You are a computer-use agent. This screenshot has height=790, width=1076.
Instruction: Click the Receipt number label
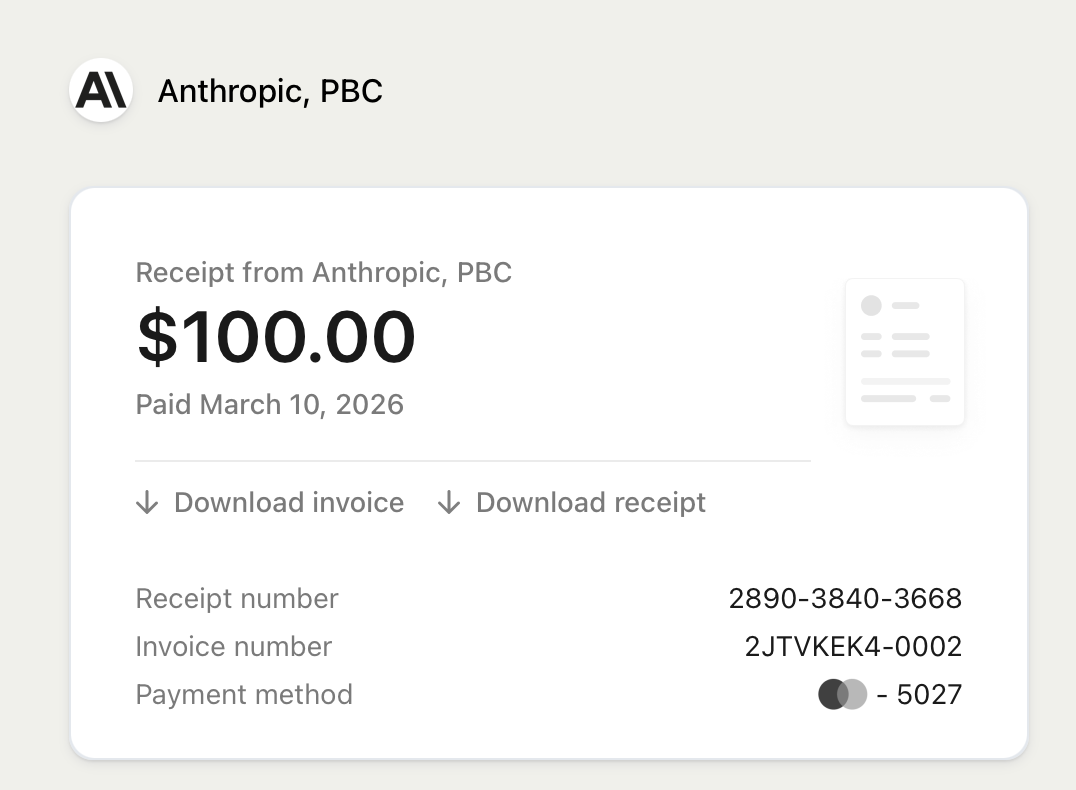237,599
